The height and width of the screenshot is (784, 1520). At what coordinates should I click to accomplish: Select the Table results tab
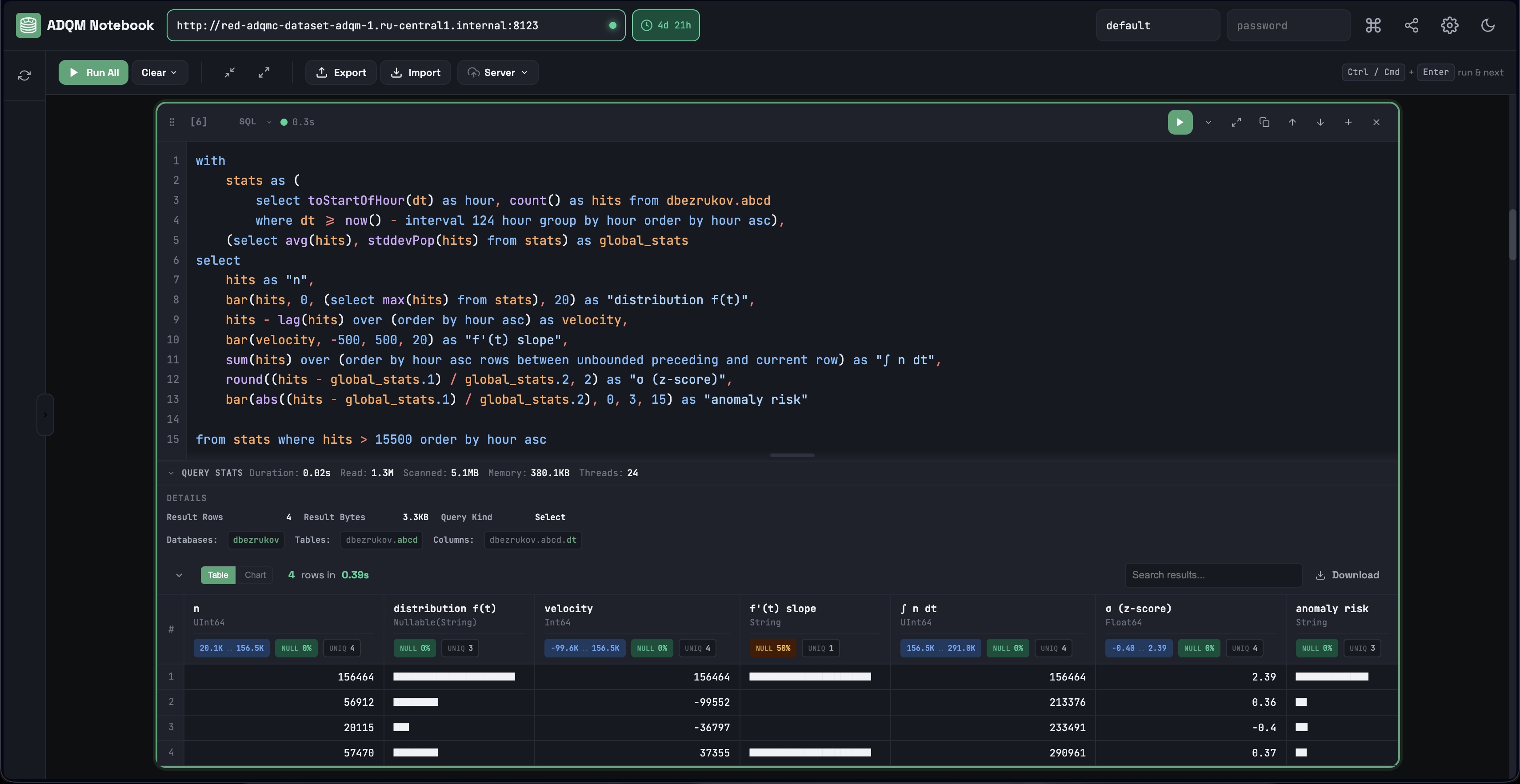click(x=218, y=575)
